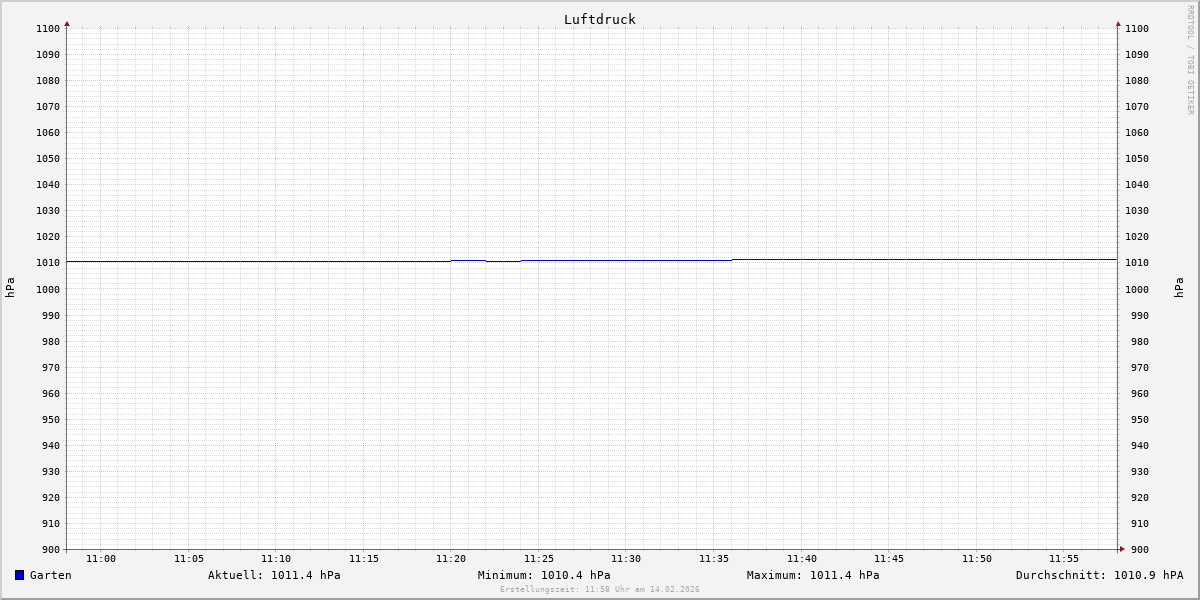Click the red arrow at x-axis right end
The width and height of the screenshot is (1200, 600).
(1122, 548)
